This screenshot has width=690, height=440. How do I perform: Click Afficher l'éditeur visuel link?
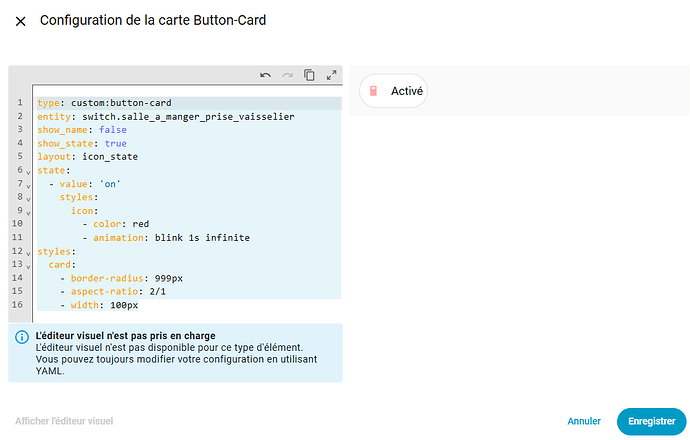(64, 421)
